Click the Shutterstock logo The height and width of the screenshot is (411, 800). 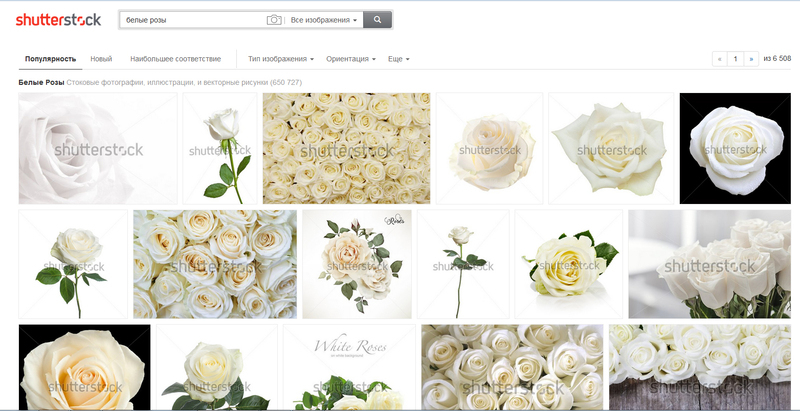[x=58, y=20]
